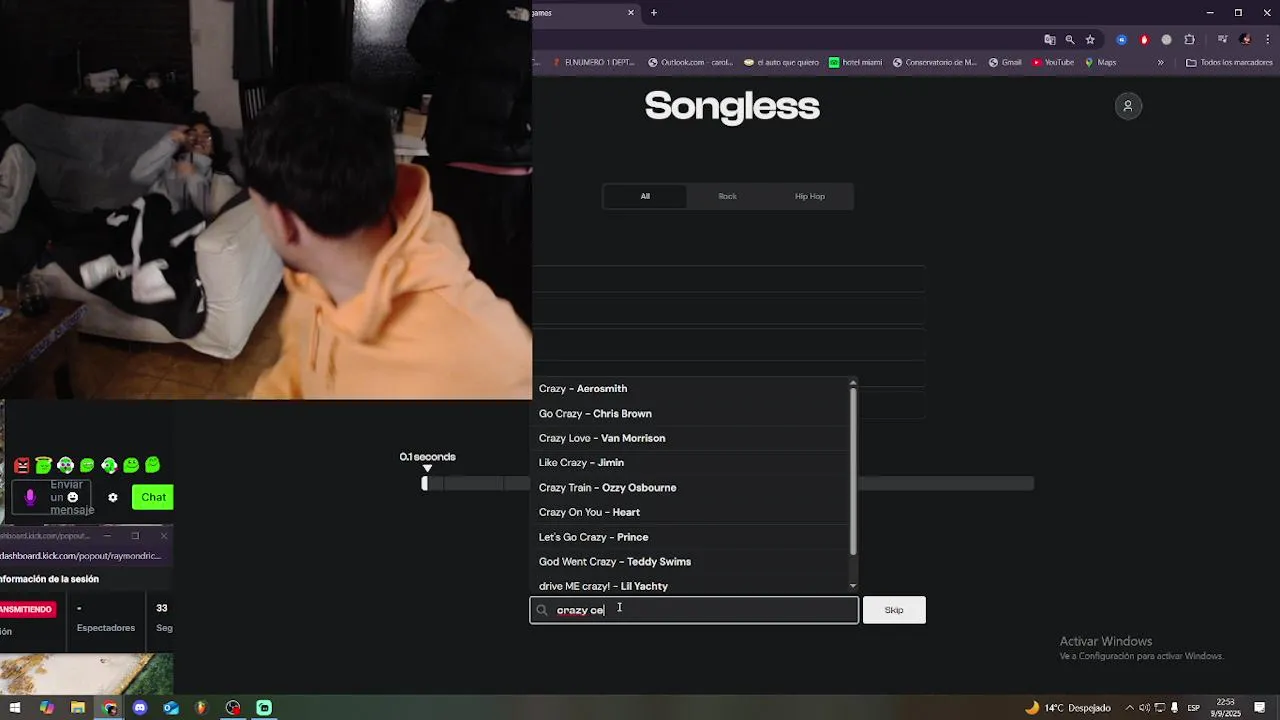Click the translate page icon in Chrome
The width and height of the screenshot is (1280, 720).
click(1050, 40)
